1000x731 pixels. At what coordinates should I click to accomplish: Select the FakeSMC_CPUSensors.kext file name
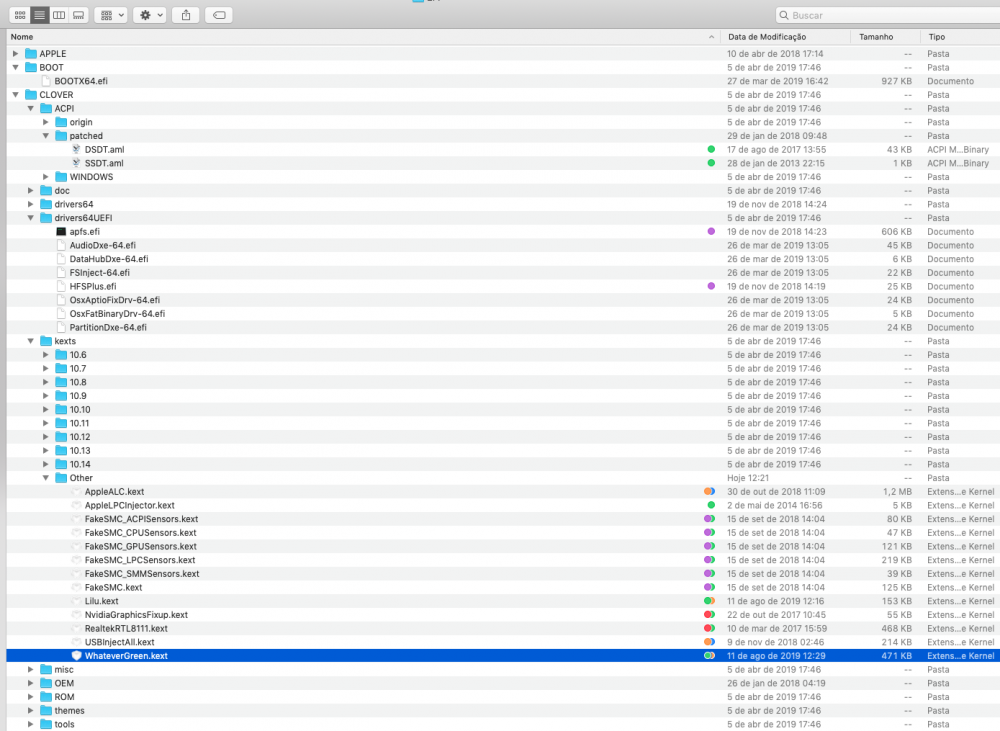pyautogui.click(x=141, y=533)
